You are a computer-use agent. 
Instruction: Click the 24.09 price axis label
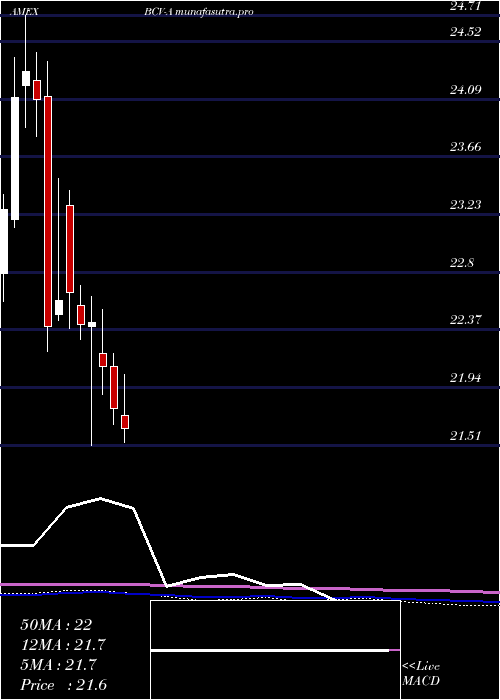pyautogui.click(x=465, y=90)
